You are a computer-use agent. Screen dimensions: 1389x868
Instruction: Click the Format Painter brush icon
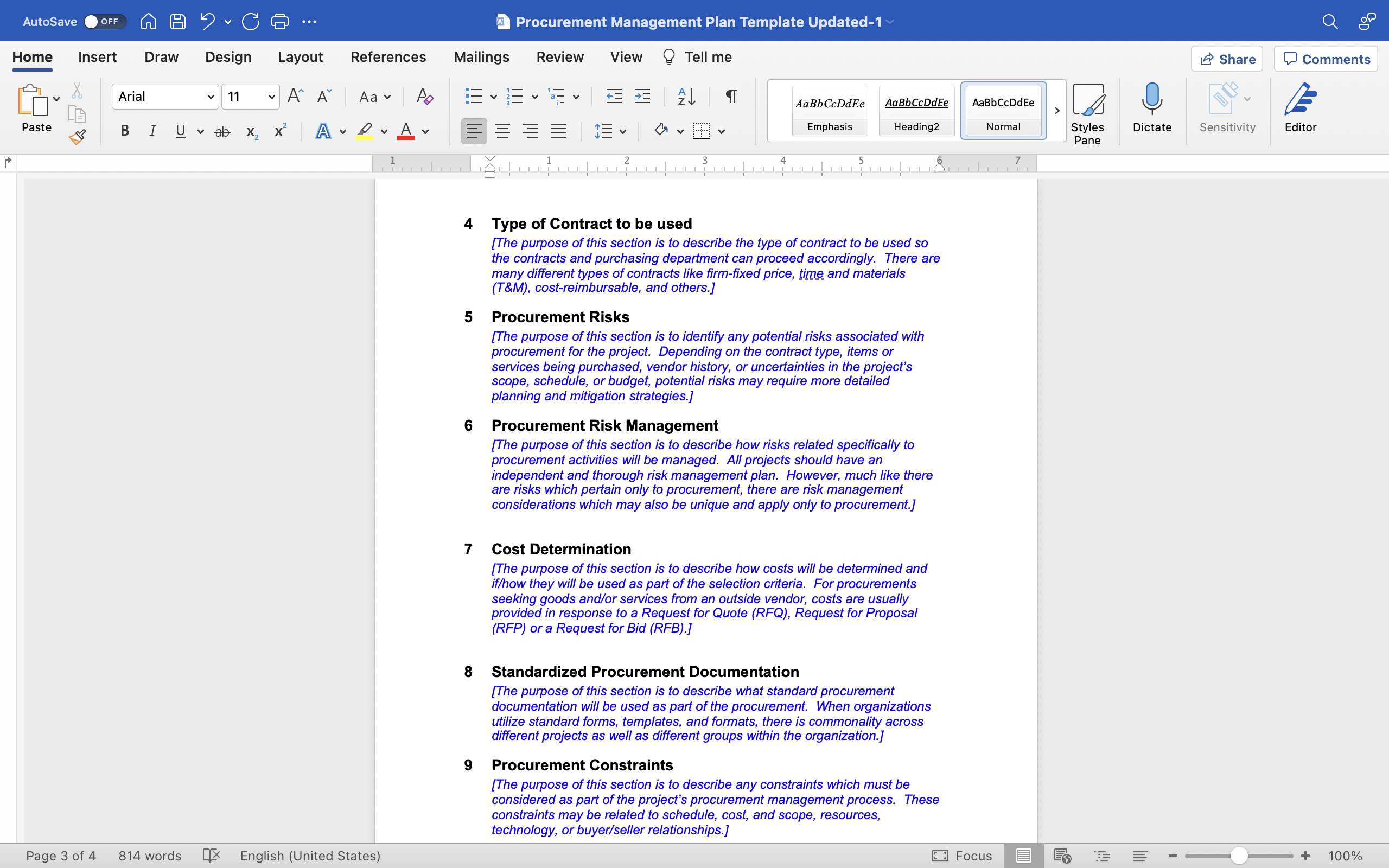click(77, 137)
